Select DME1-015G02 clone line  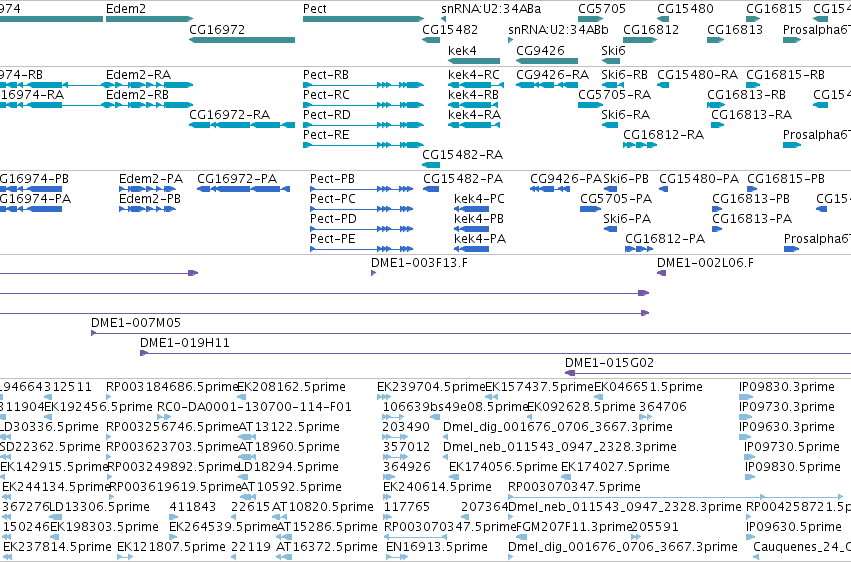click(x=708, y=373)
